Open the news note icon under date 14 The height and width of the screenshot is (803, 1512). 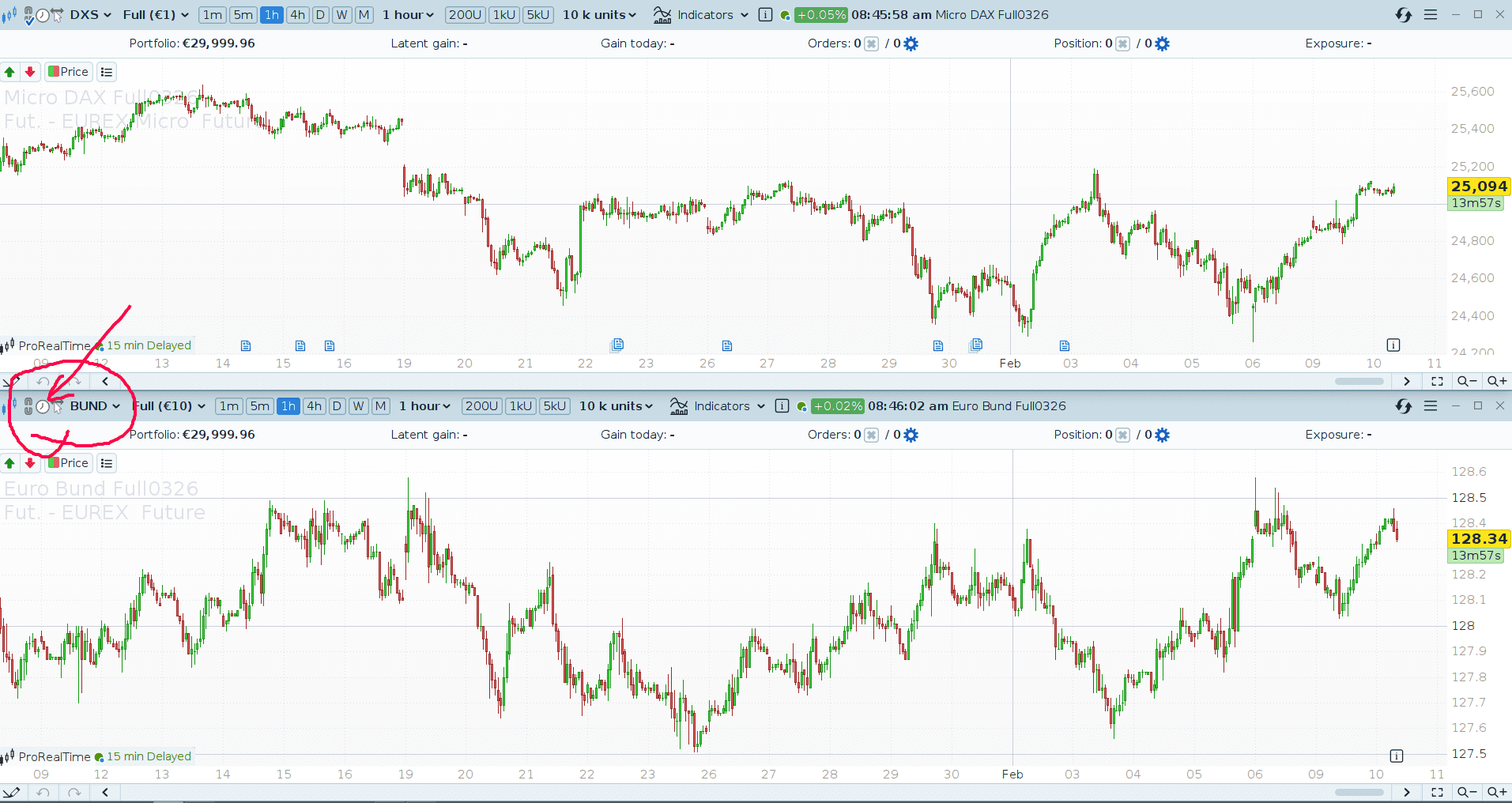pos(246,345)
